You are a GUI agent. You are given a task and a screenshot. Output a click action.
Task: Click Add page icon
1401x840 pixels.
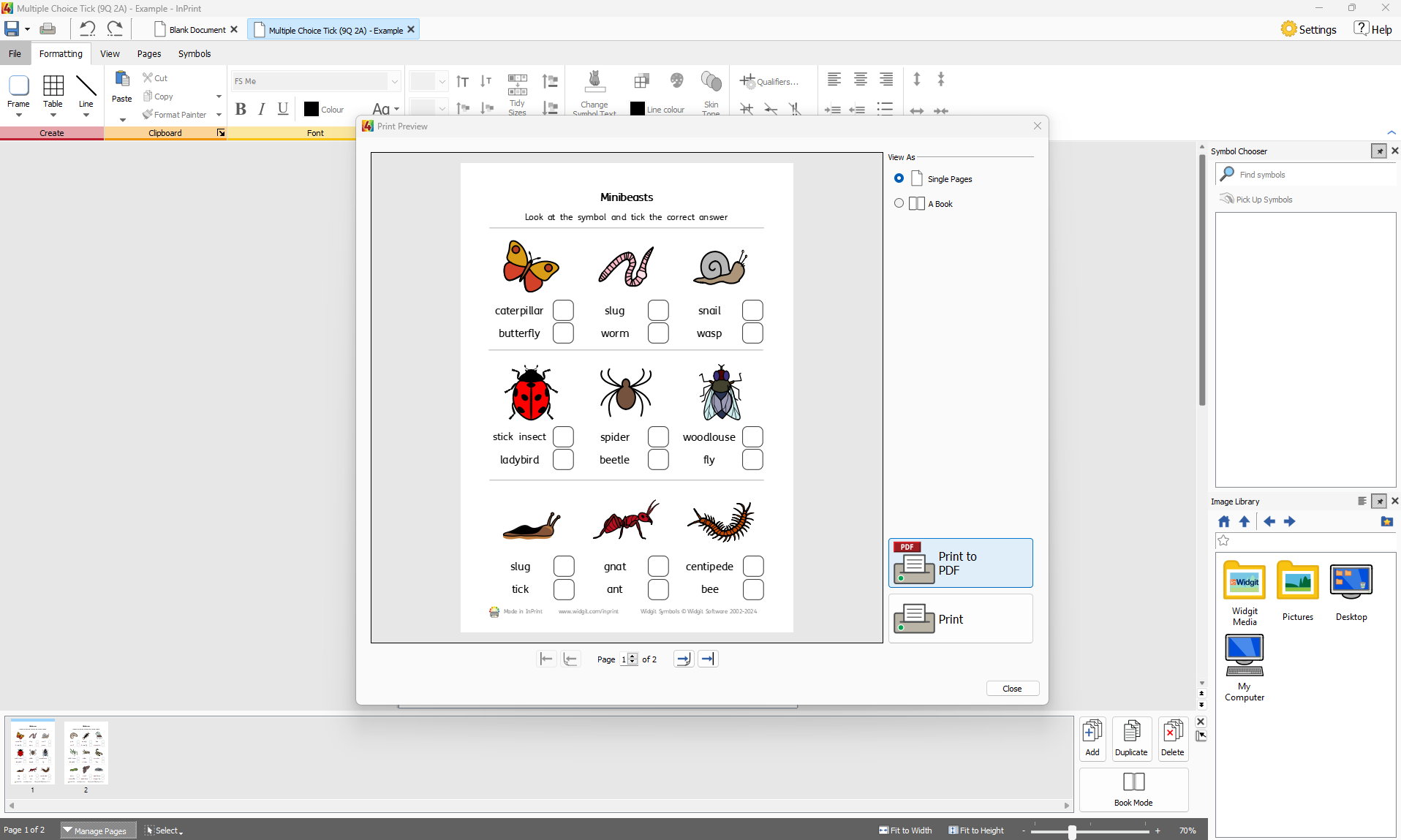coord(1092,738)
